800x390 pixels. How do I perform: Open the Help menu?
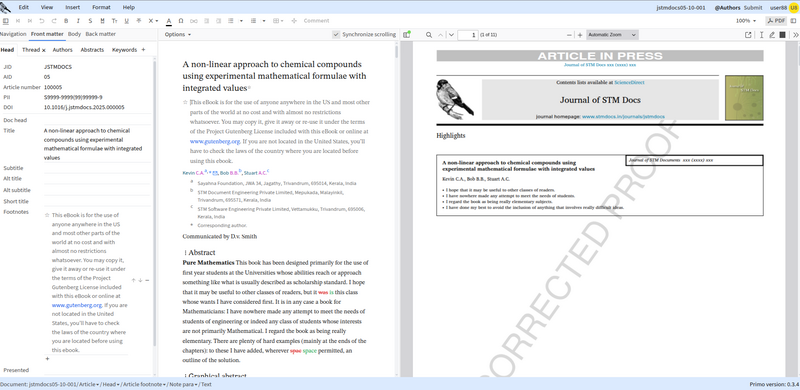pyautogui.click(x=129, y=7)
